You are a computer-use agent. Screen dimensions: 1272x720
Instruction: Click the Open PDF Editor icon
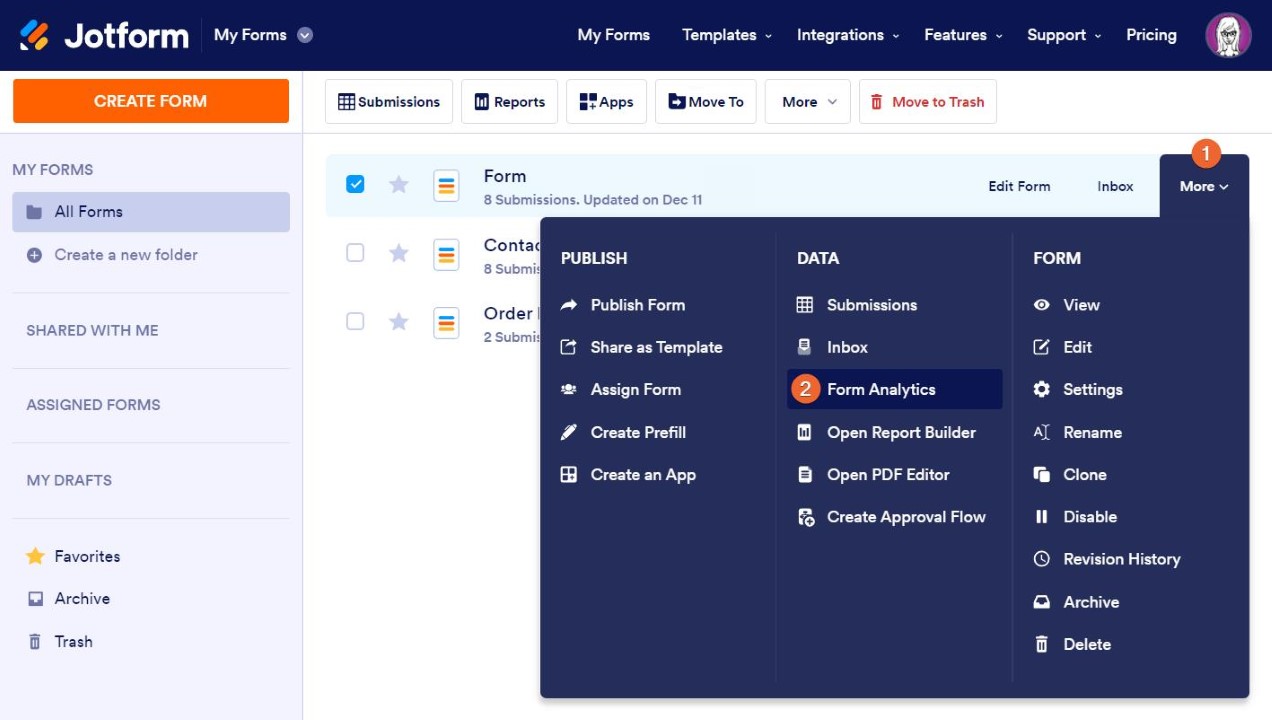coord(805,475)
